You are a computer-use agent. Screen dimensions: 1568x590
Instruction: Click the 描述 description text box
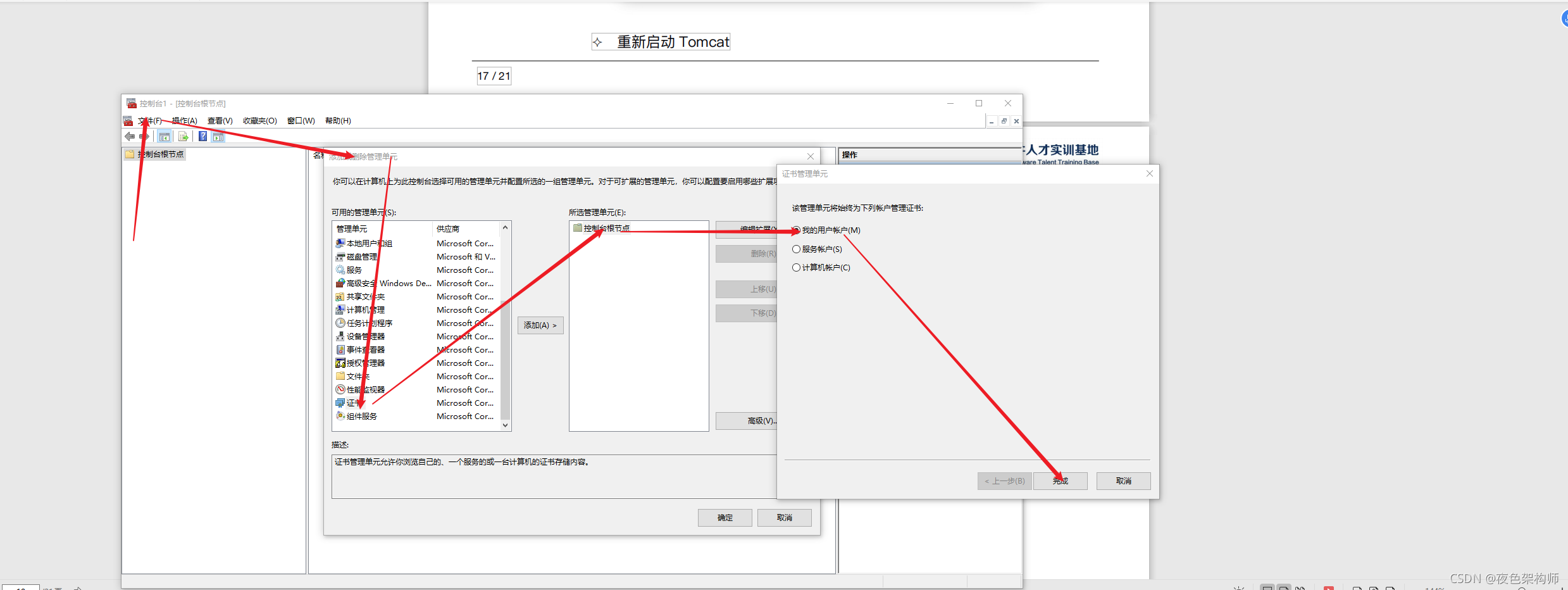click(x=554, y=477)
